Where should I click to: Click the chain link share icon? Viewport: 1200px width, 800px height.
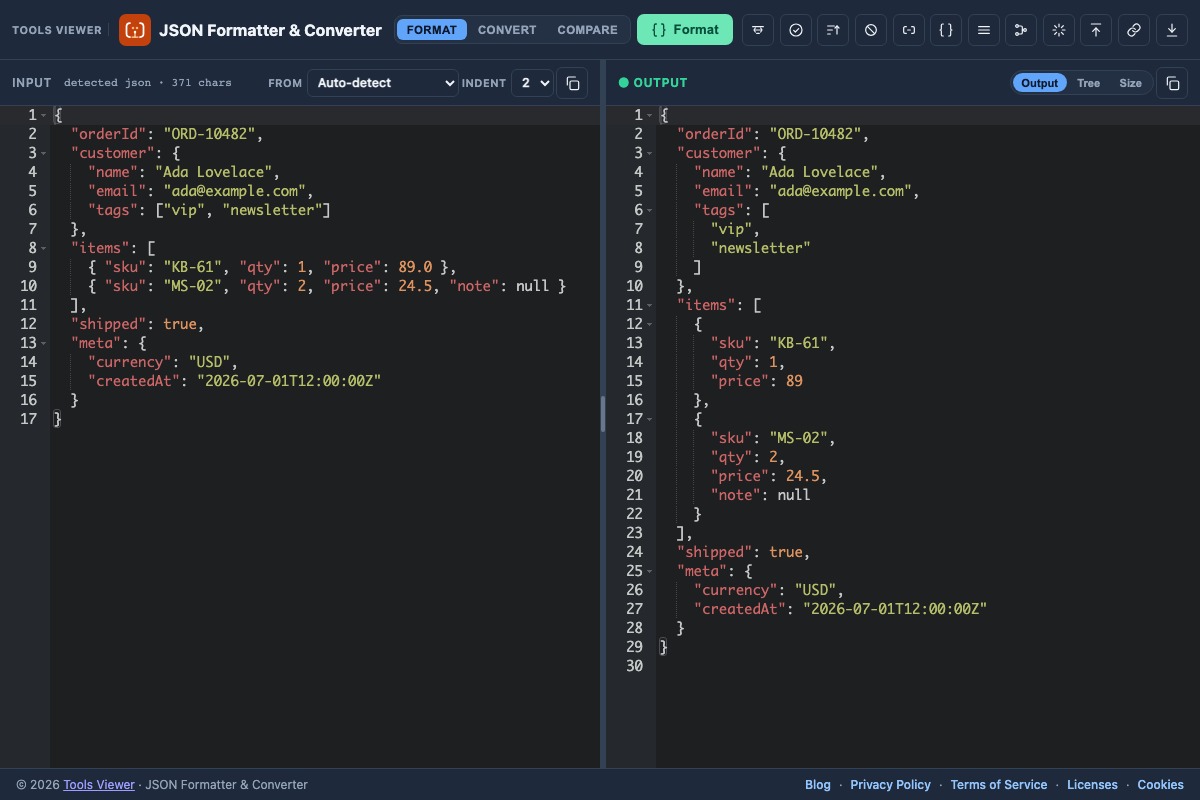pos(1134,30)
